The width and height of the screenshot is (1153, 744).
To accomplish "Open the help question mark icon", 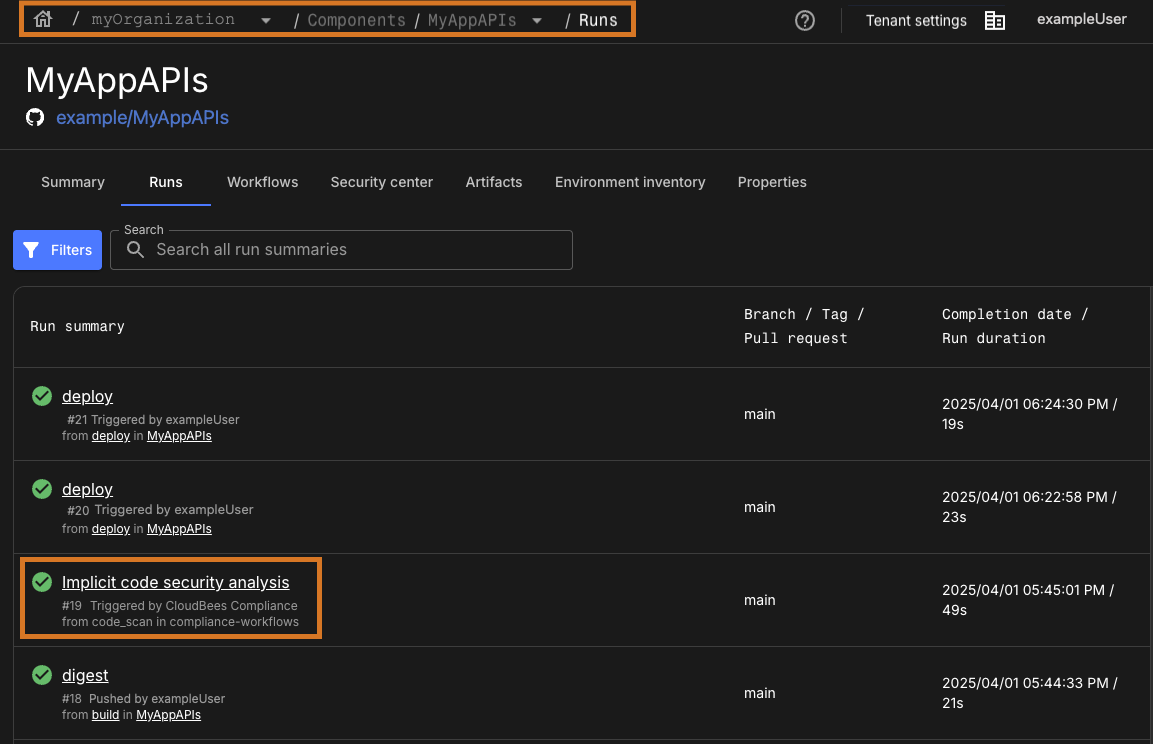I will [804, 20].
